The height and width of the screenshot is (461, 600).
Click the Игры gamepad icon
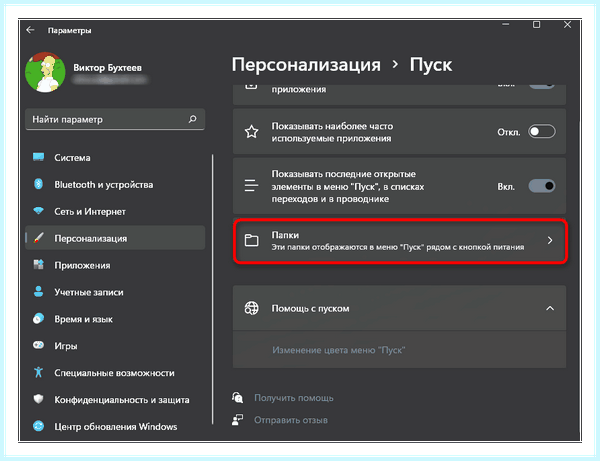coord(38,345)
